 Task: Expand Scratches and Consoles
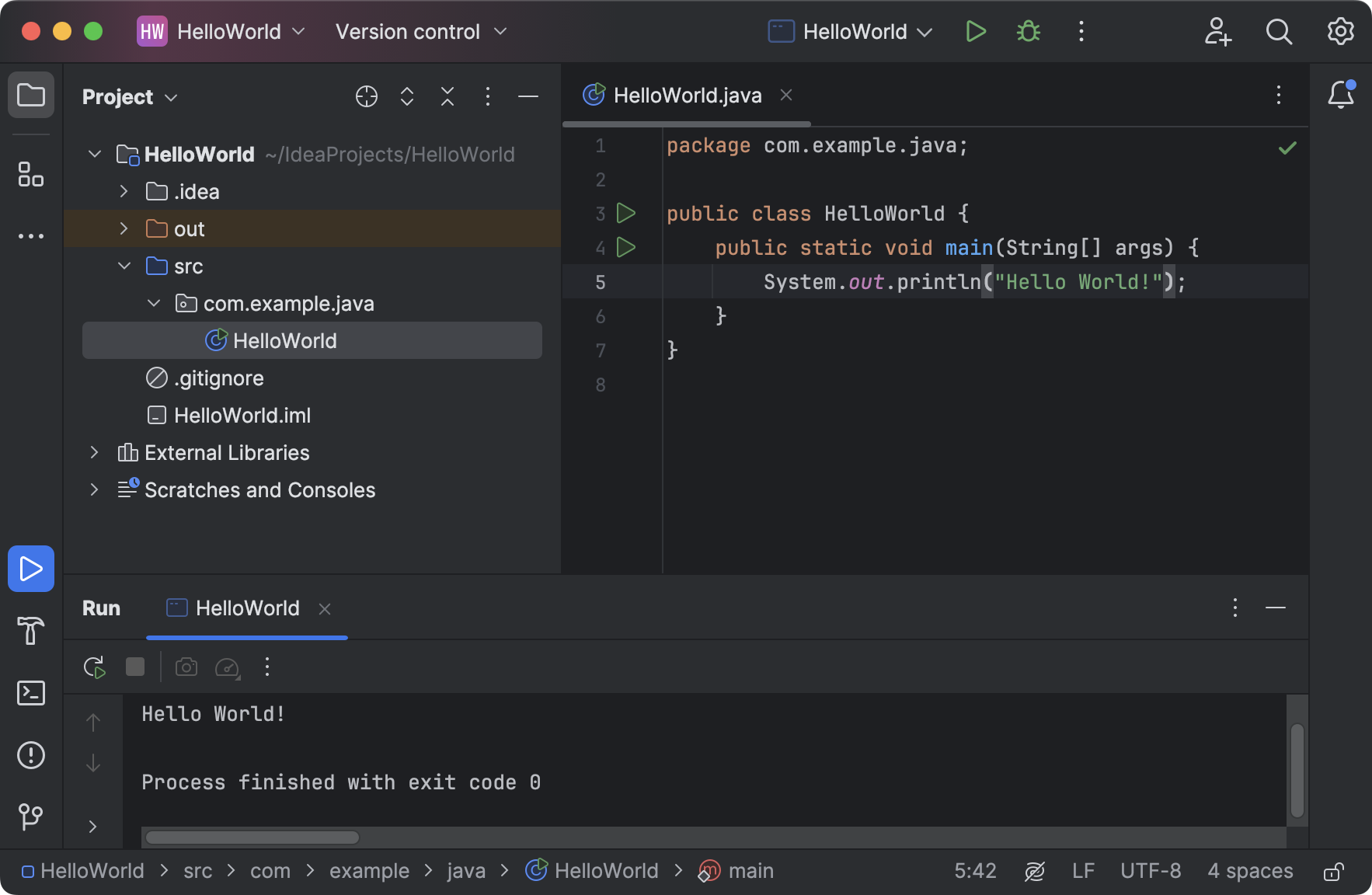click(x=94, y=489)
